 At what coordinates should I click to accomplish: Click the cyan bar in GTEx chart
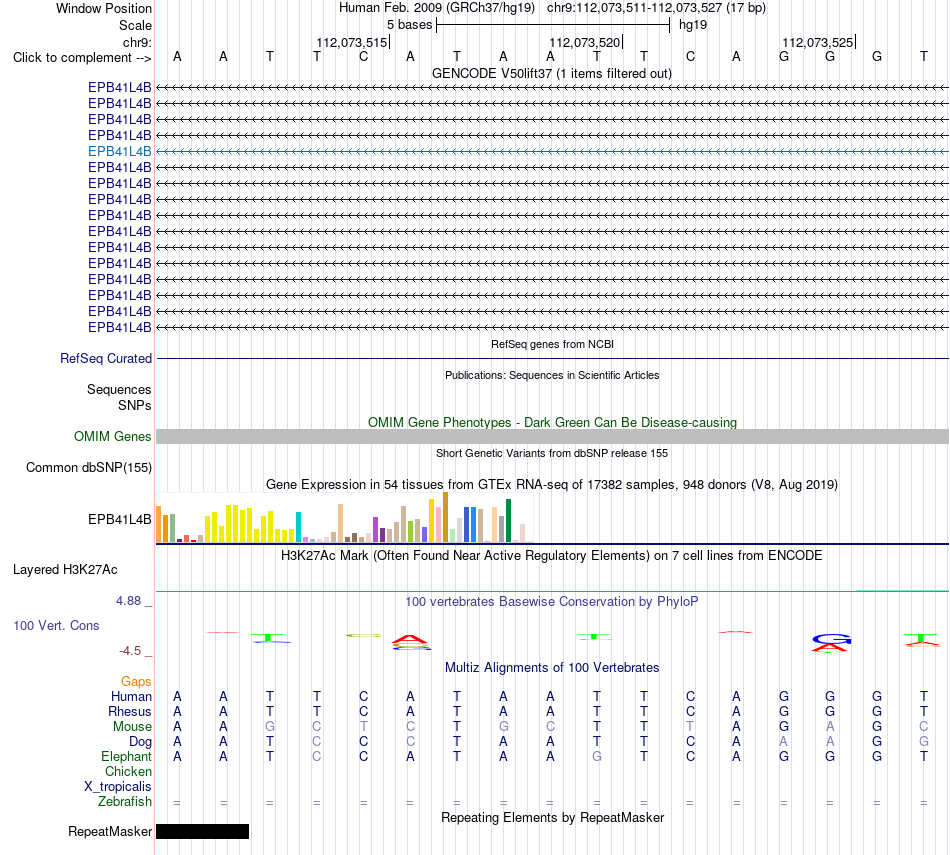298,527
